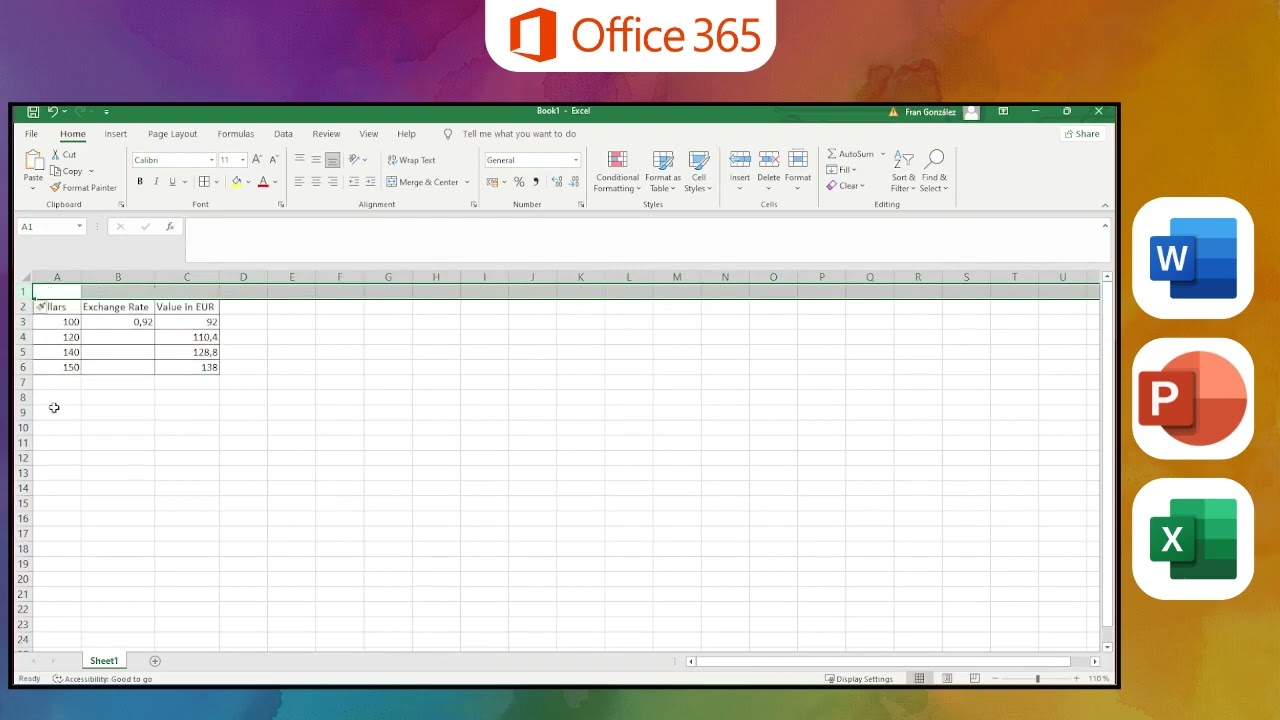Viewport: 1280px width, 720px height.
Task: Open the font size dropdown
Action: pyautogui.click(x=242, y=160)
